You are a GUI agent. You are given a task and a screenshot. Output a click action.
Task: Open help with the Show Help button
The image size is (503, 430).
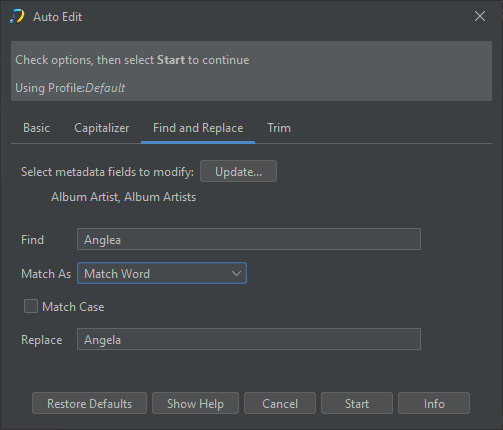tap(195, 403)
